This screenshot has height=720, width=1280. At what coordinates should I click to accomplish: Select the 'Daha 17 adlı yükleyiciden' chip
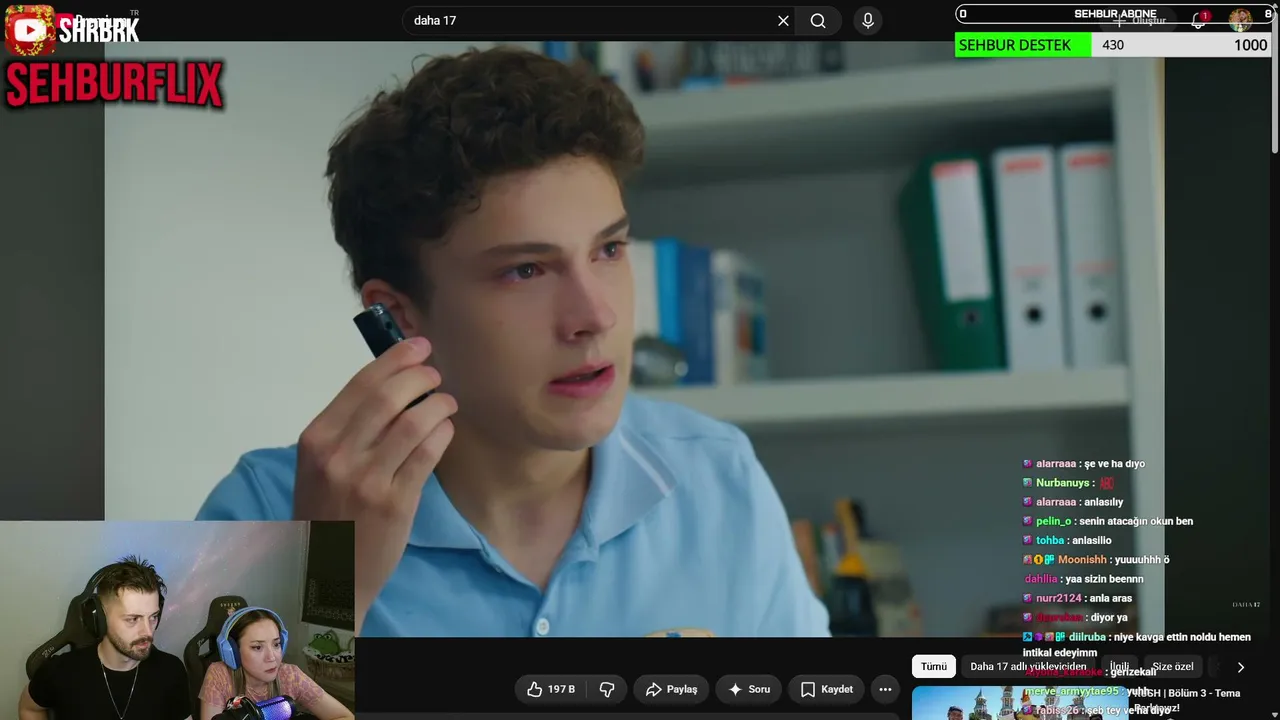[x=1028, y=667]
